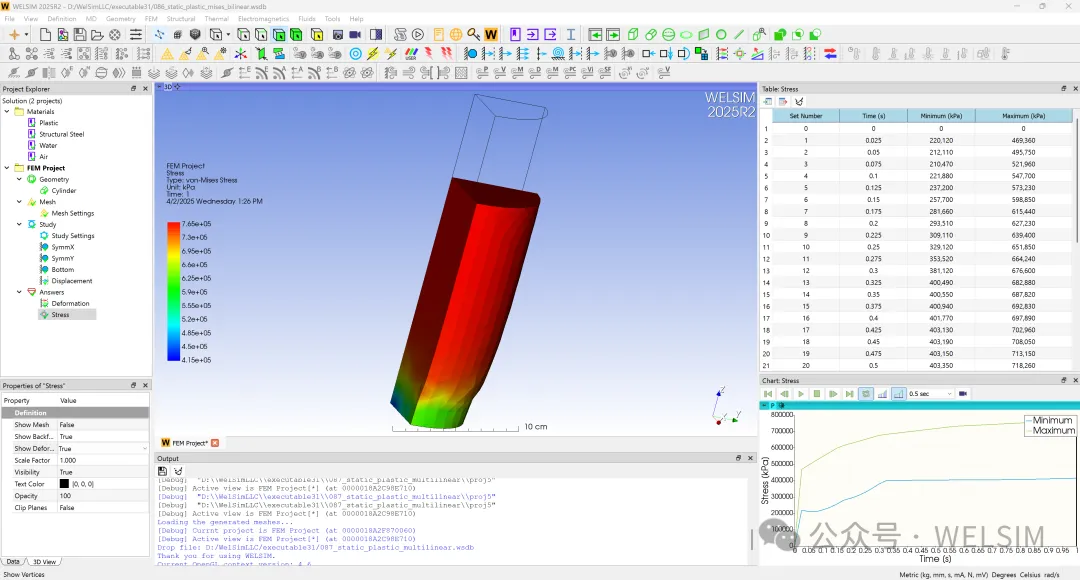This screenshot has width=1080, height=580.
Task: Click the Table Stress vertical scrollbar
Action: (1077, 179)
